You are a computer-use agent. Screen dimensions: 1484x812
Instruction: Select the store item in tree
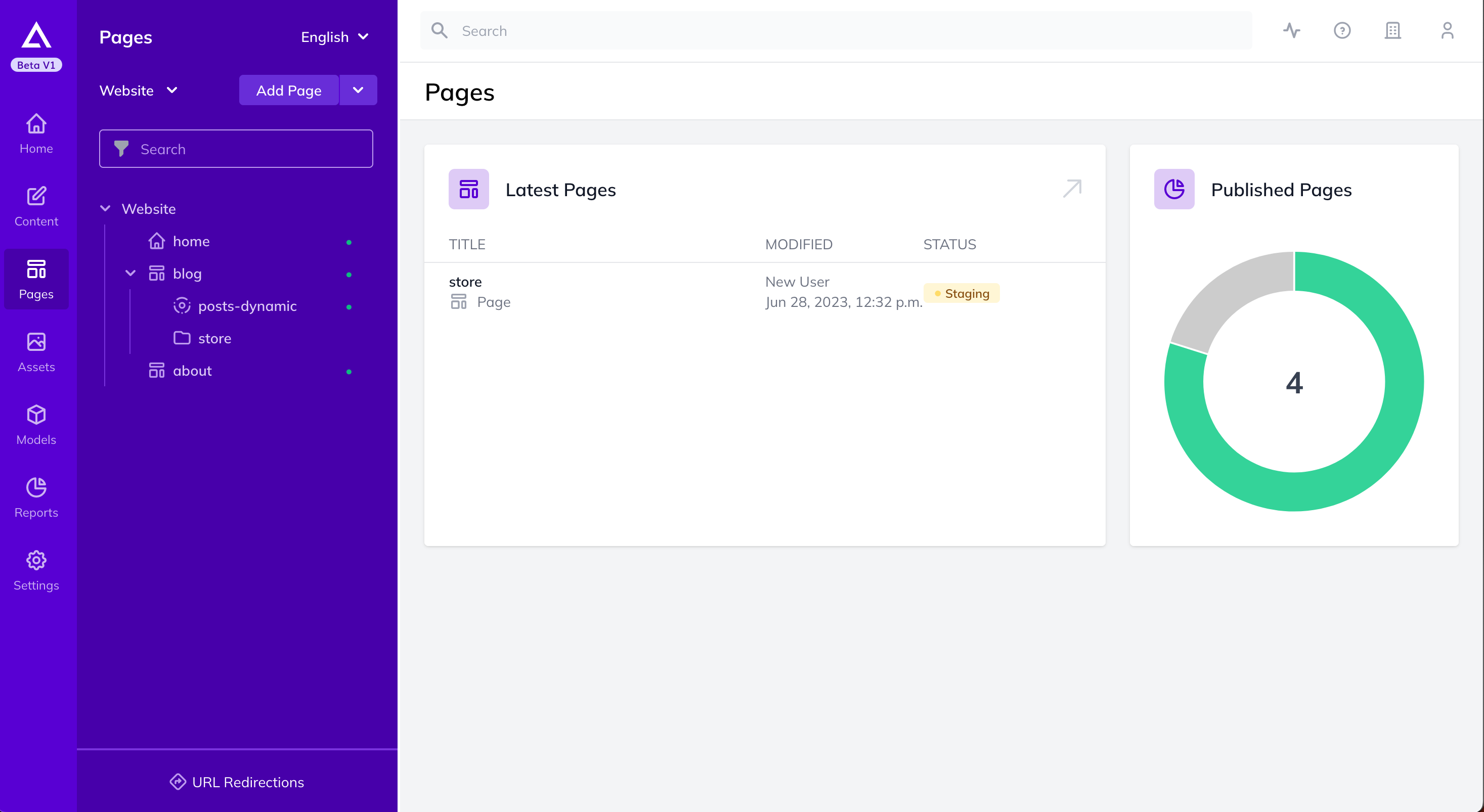click(x=214, y=338)
